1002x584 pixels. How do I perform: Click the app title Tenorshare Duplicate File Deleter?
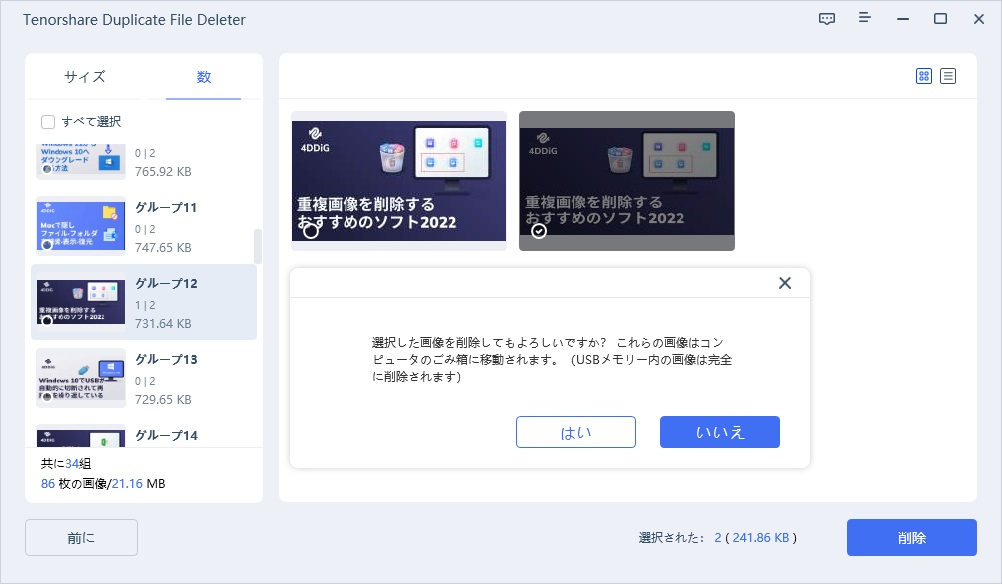coord(134,20)
